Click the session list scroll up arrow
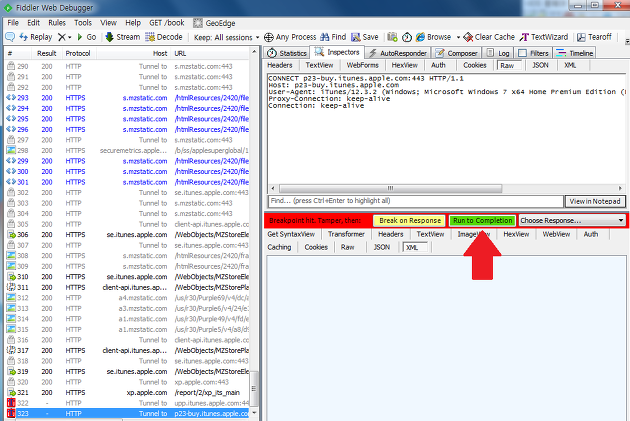The width and height of the screenshot is (630, 421). [254, 53]
